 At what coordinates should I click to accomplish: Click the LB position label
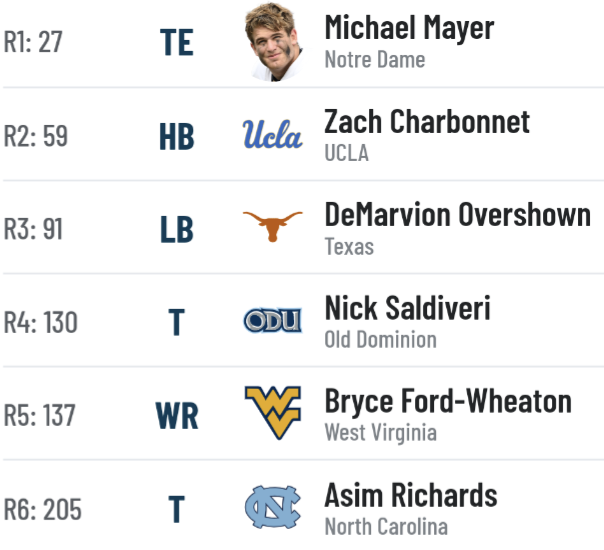pos(177,230)
